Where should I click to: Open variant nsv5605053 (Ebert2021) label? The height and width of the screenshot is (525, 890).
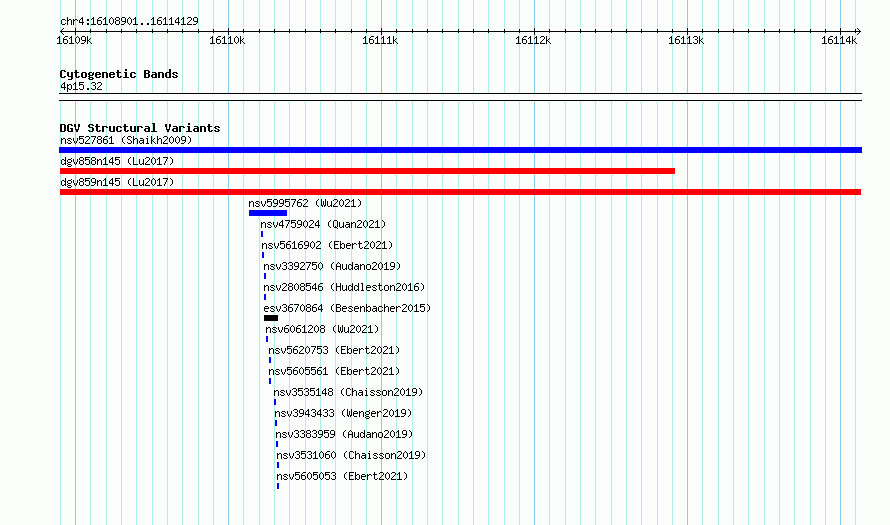click(x=342, y=476)
